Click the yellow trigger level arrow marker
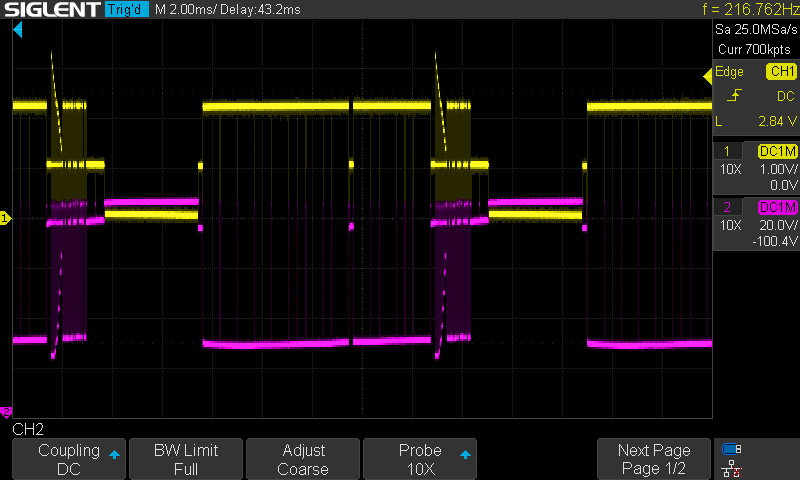Image resolution: width=800 pixels, height=480 pixels. tap(708, 77)
